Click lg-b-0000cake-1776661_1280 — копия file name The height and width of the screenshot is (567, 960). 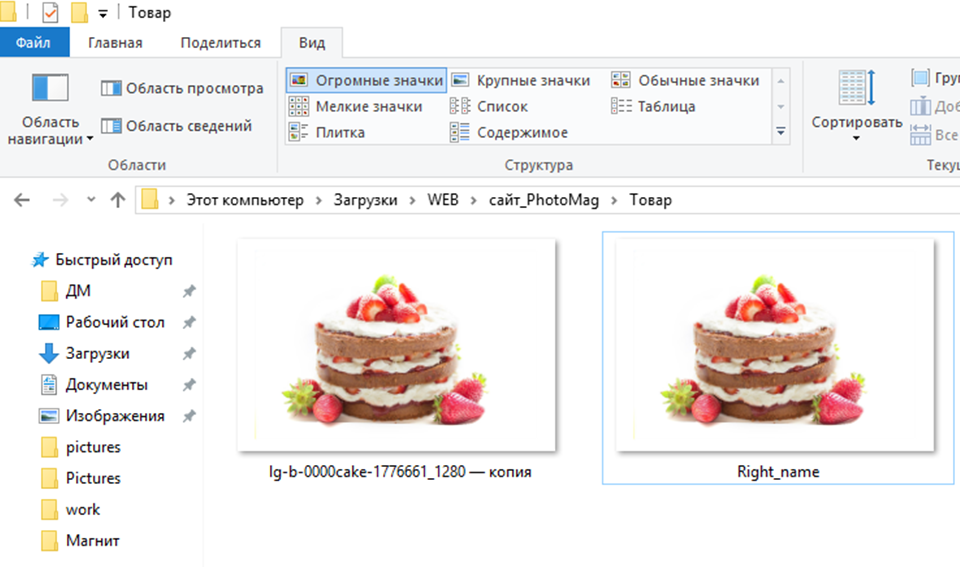[400, 472]
